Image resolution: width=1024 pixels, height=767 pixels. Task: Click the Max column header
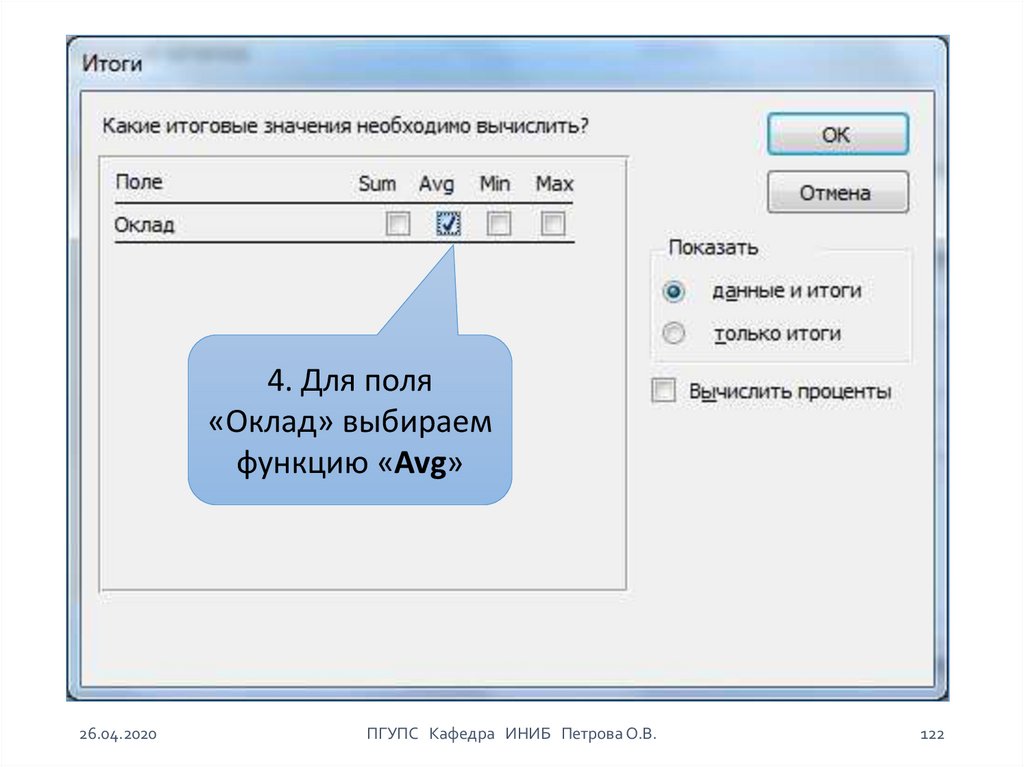point(554,184)
